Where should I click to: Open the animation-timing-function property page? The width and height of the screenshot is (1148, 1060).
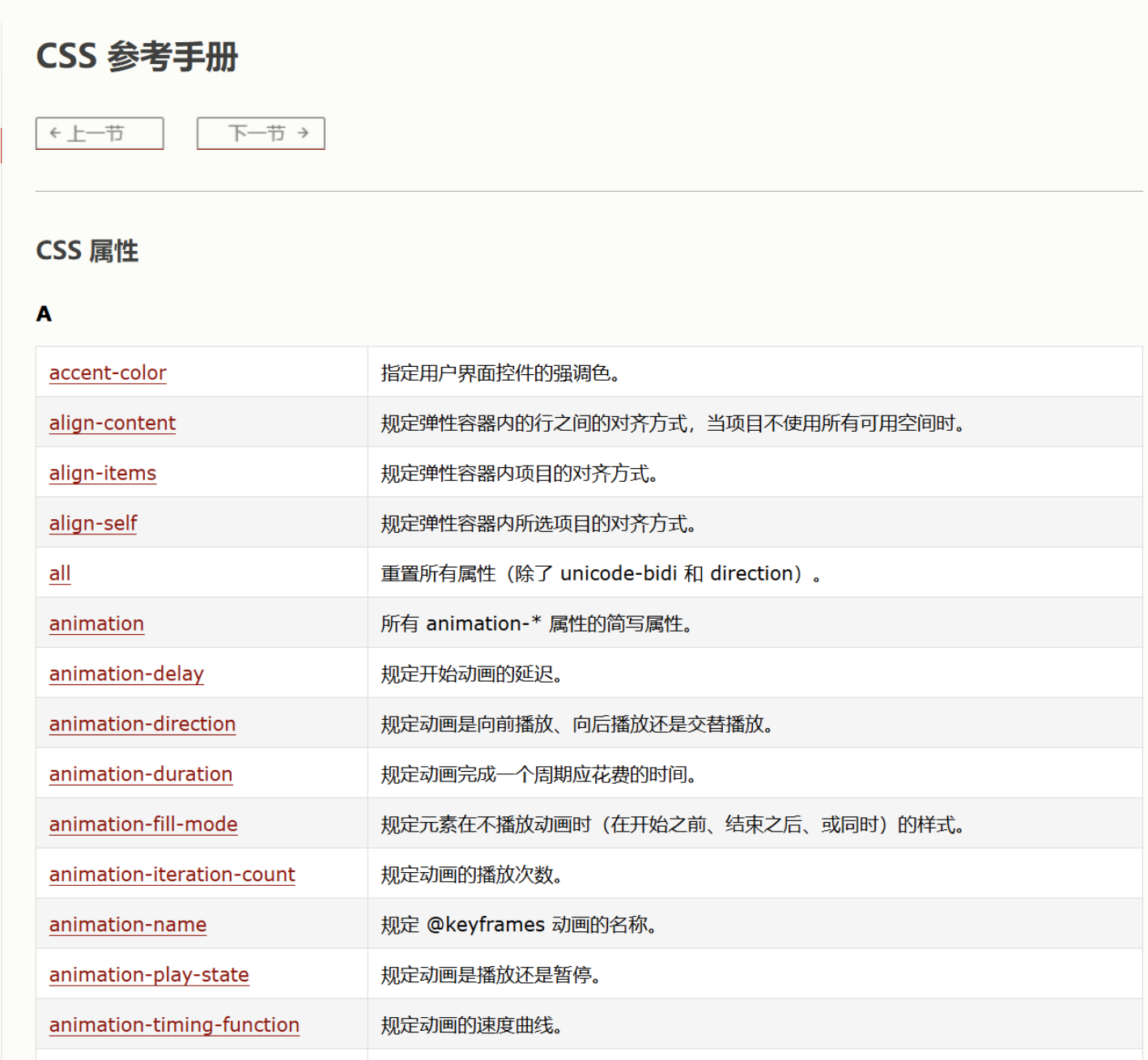click(173, 1024)
